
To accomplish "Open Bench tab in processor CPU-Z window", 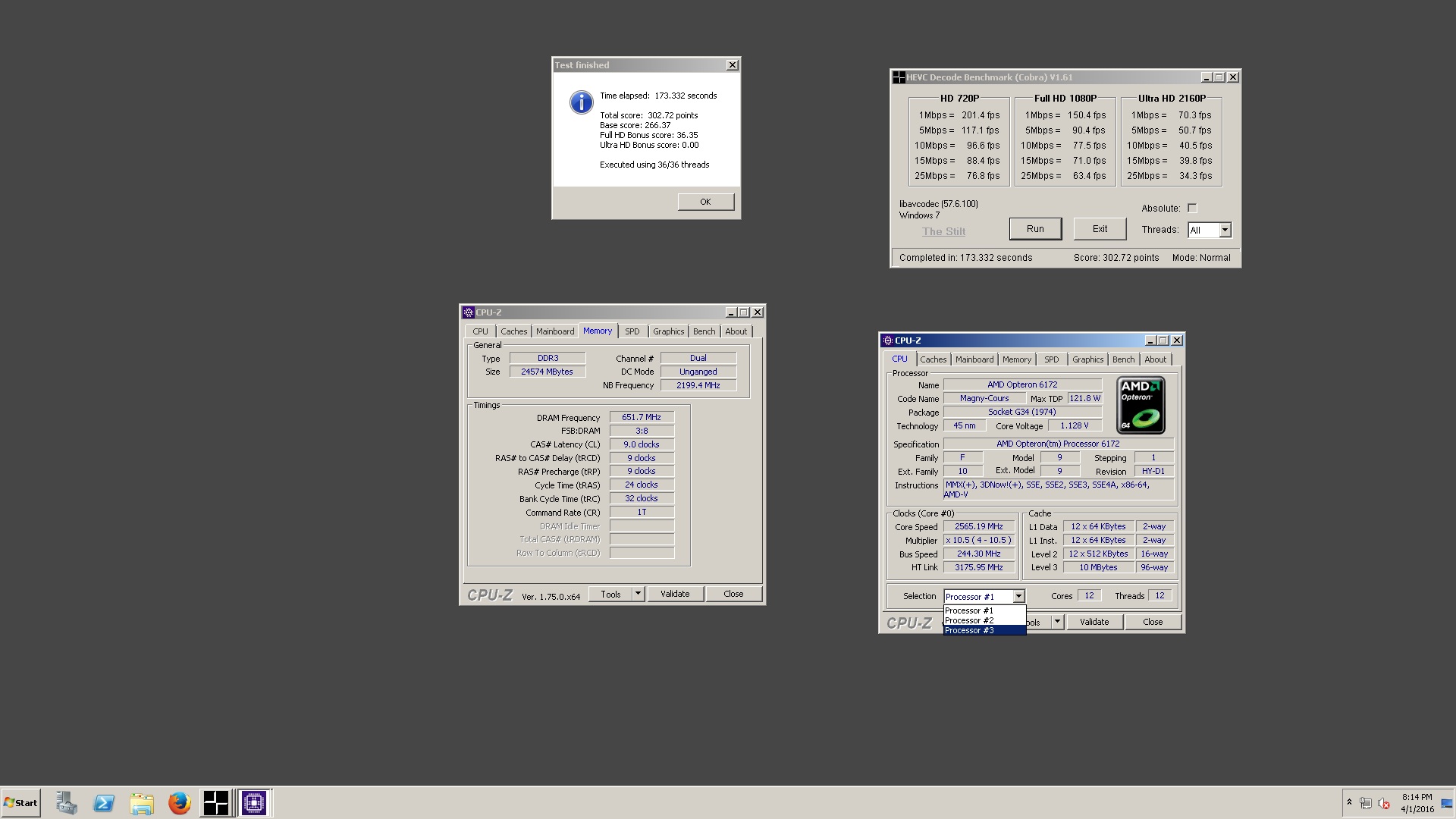I will [x=1123, y=359].
